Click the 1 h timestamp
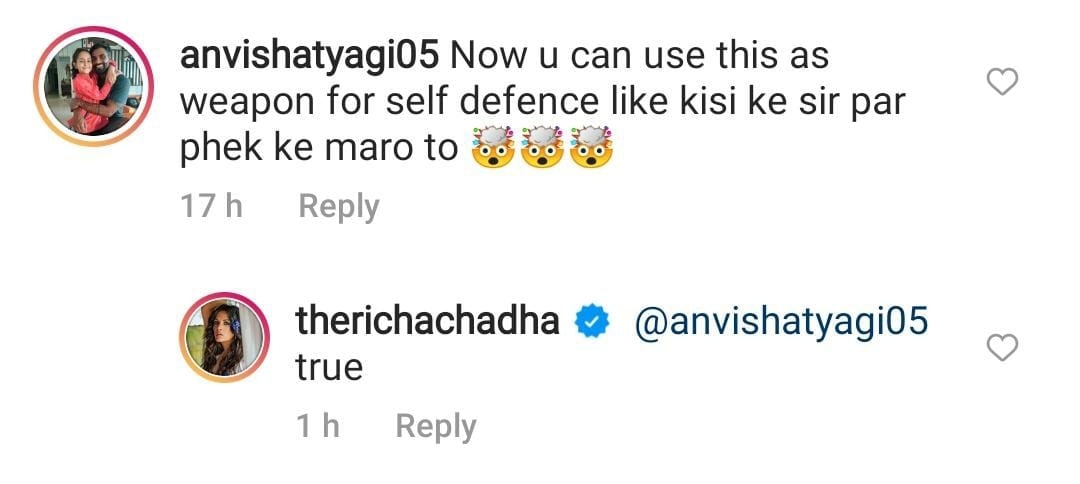Viewport: 1080px width, 484px height. pos(318,427)
